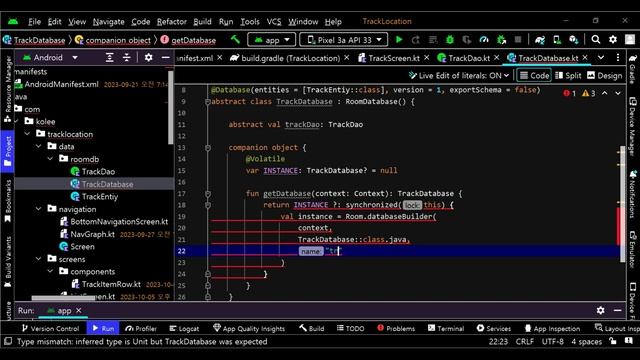Image resolution: width=640 pixels, height=360 pixels.
Task: Run the app with green play button
Action: 399,40
